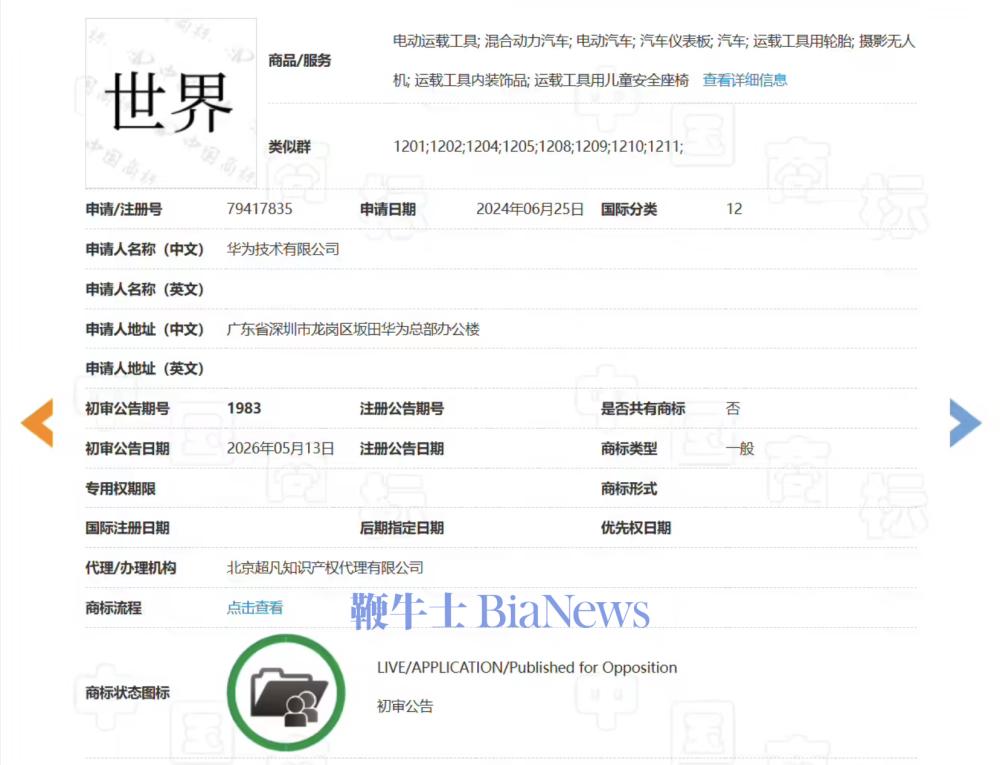Screen dimensions: 1000x765
Task: Select address 广东省深圳市龙岗区坂田华为总部办公楼
Action: pos(353,329)
